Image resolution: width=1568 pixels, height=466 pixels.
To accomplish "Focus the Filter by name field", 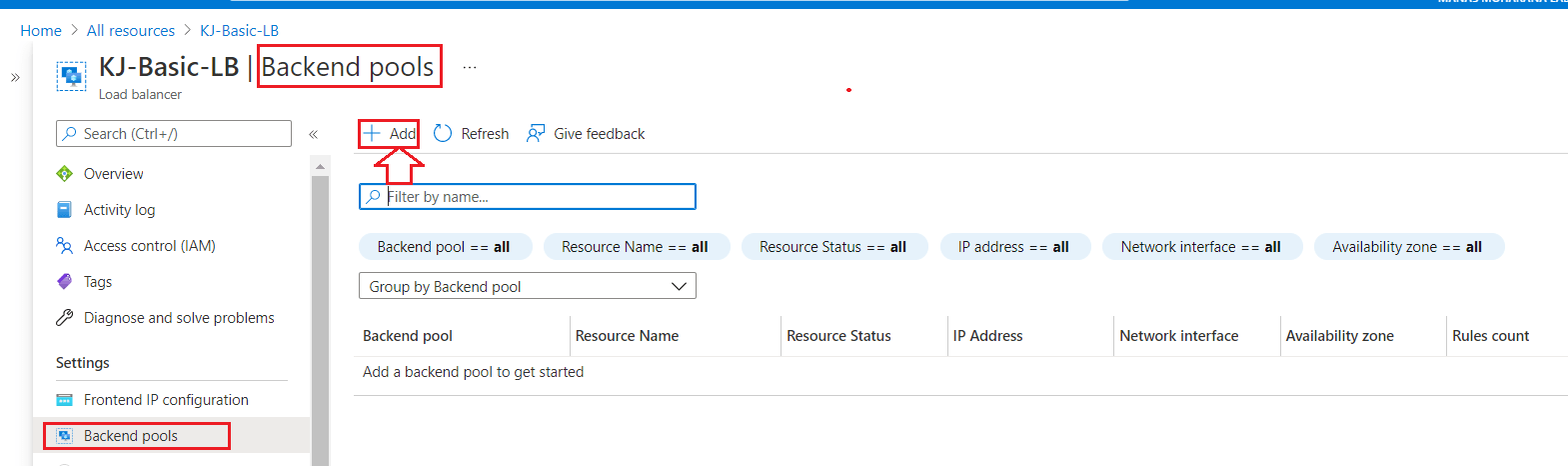I will click(x=528, y=197).
